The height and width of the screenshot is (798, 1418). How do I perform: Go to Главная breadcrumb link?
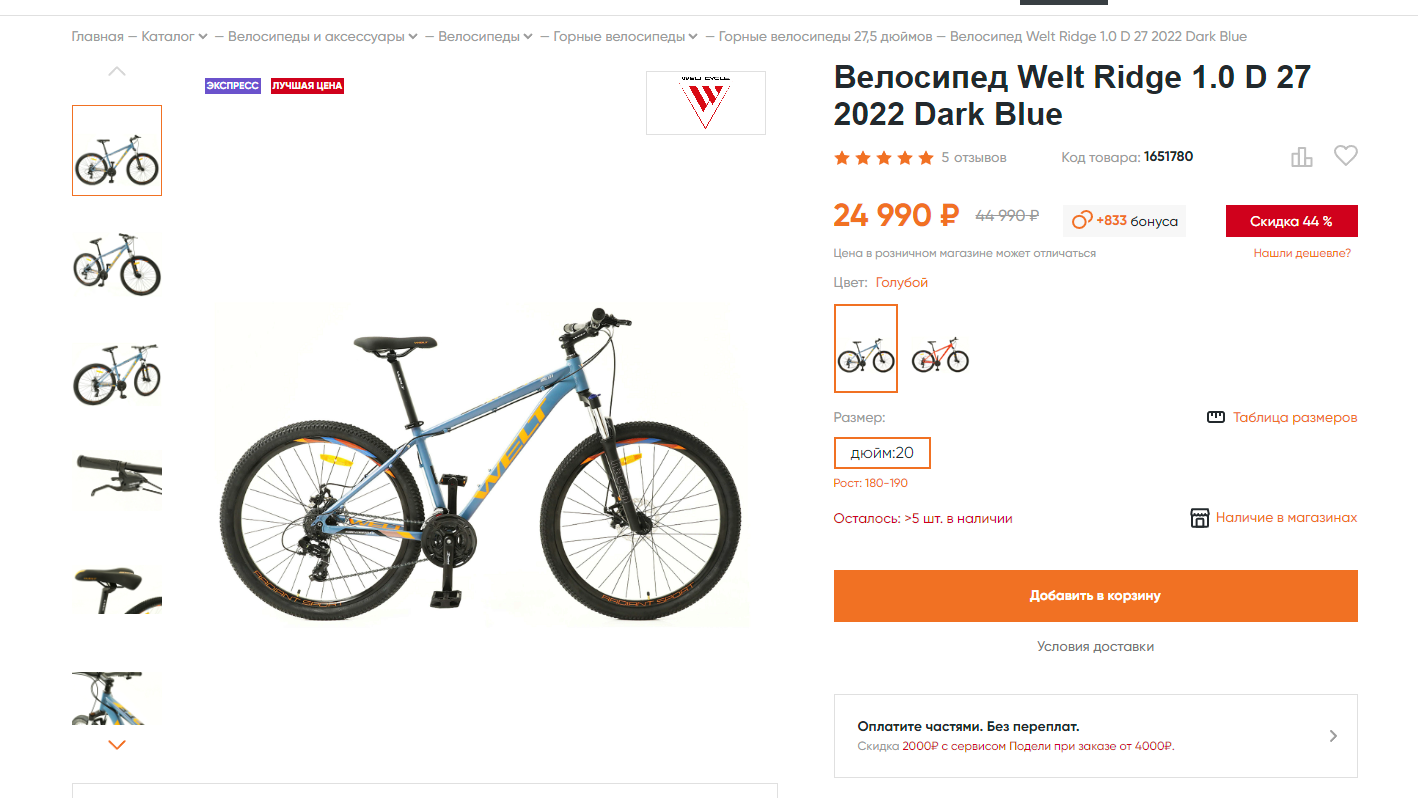point(97,36)
